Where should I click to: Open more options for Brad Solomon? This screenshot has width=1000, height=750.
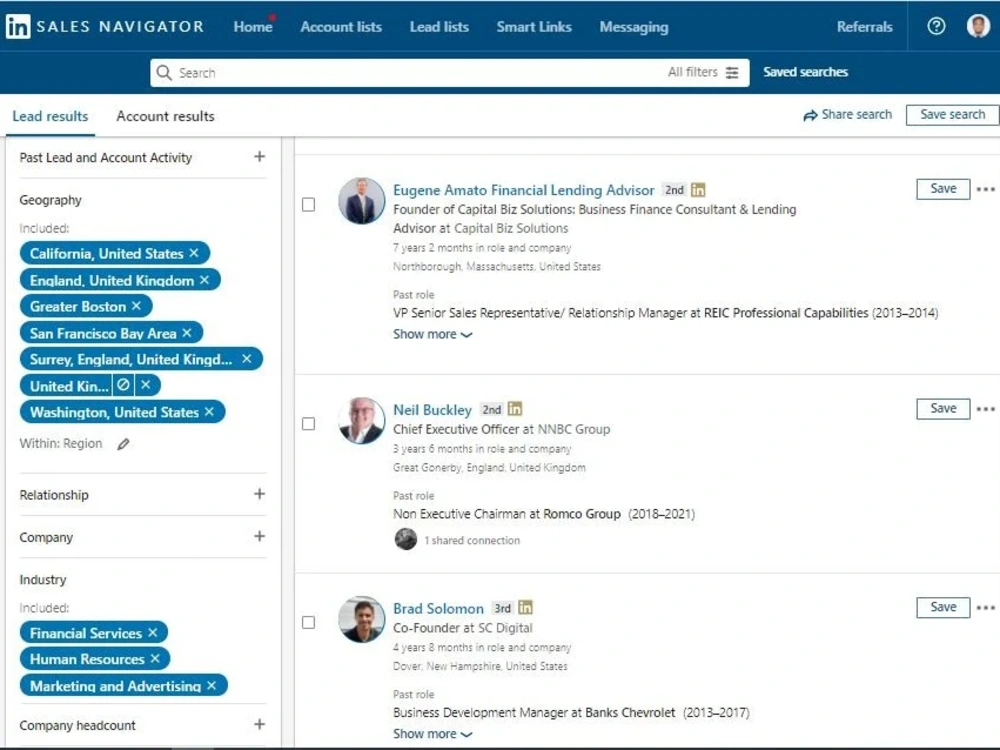pyautogui.click(x=985, y=608)
